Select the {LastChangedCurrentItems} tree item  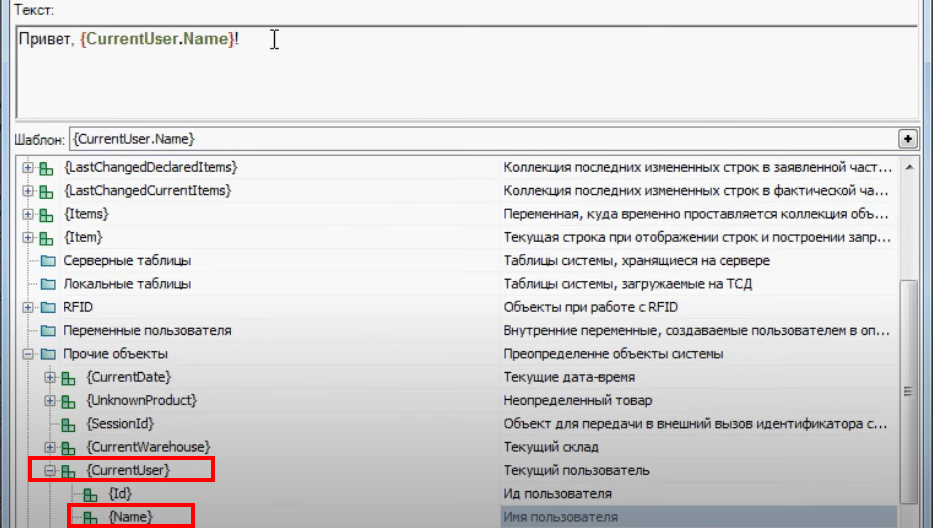pos(147,190)
